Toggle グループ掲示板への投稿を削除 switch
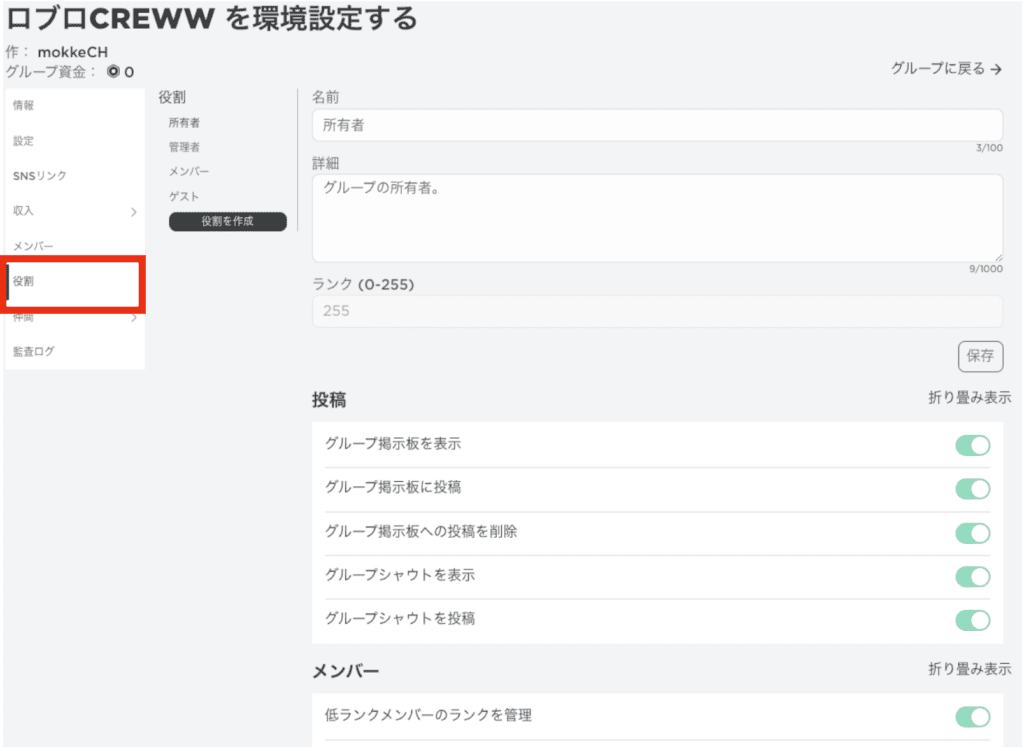 972,533
